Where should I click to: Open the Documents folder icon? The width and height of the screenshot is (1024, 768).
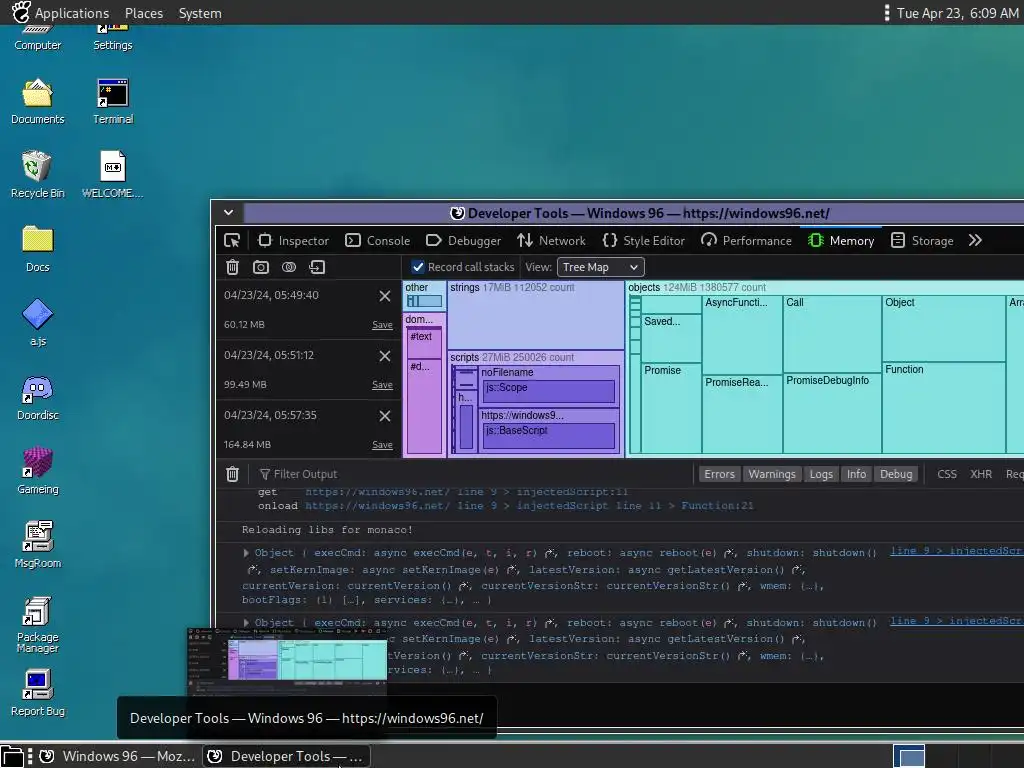[37, 101]
